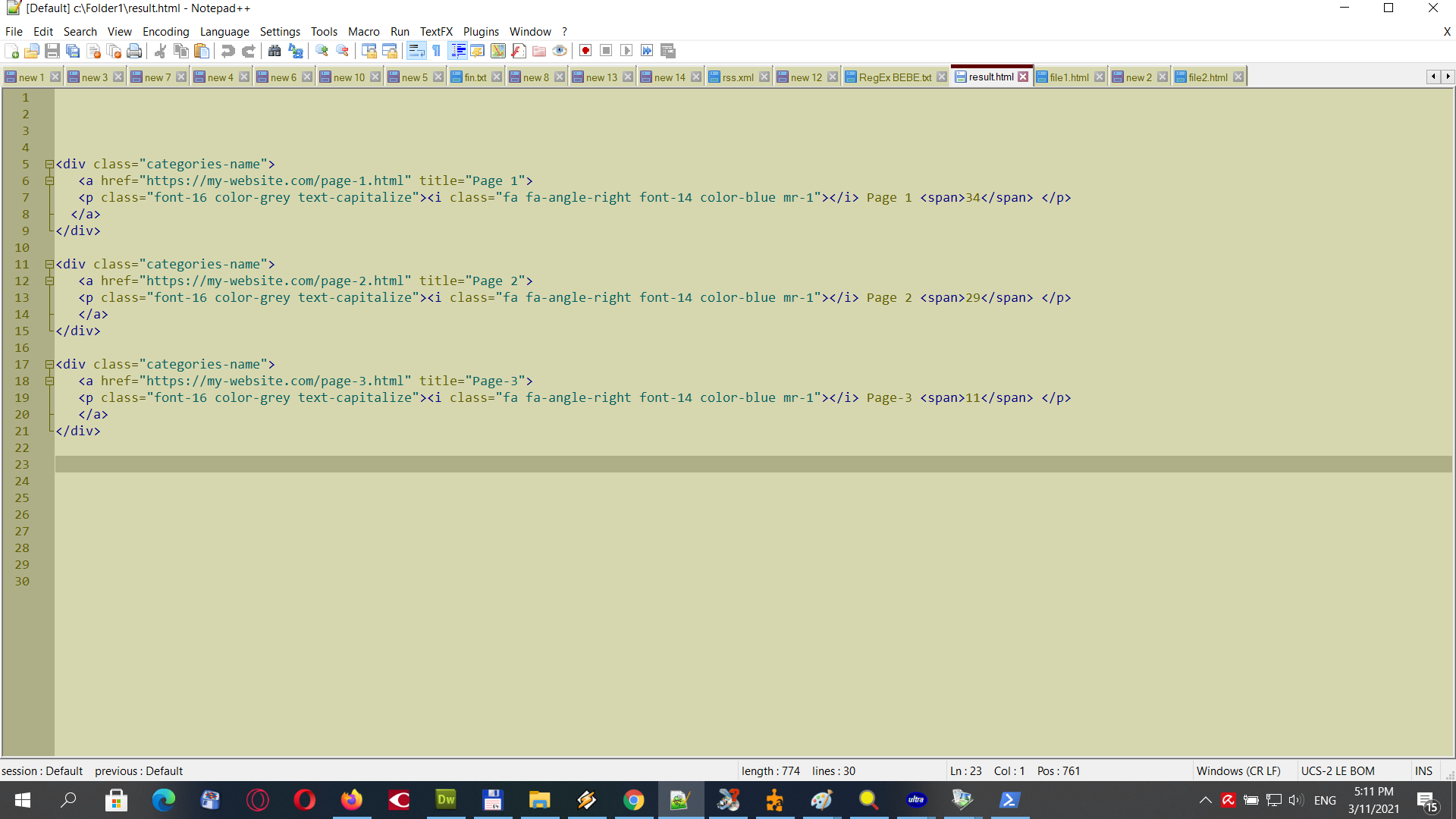Image resolution: width=1456 pixels, height=819 pixels.
Task: Click the Save recorded macro icon
Action: 668,51
